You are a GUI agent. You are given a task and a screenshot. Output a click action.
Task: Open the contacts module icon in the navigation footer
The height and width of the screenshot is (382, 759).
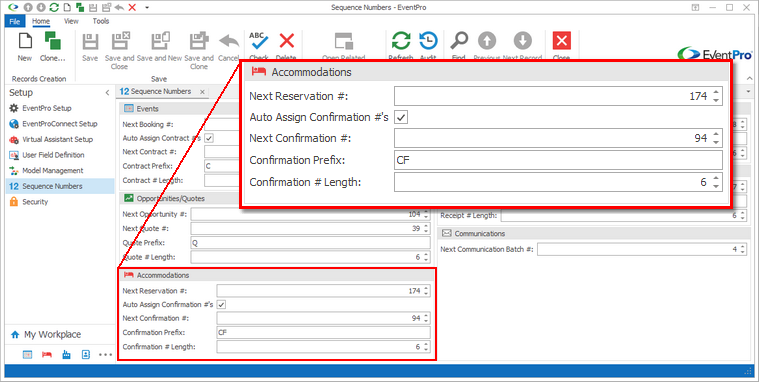pos(86,355)
